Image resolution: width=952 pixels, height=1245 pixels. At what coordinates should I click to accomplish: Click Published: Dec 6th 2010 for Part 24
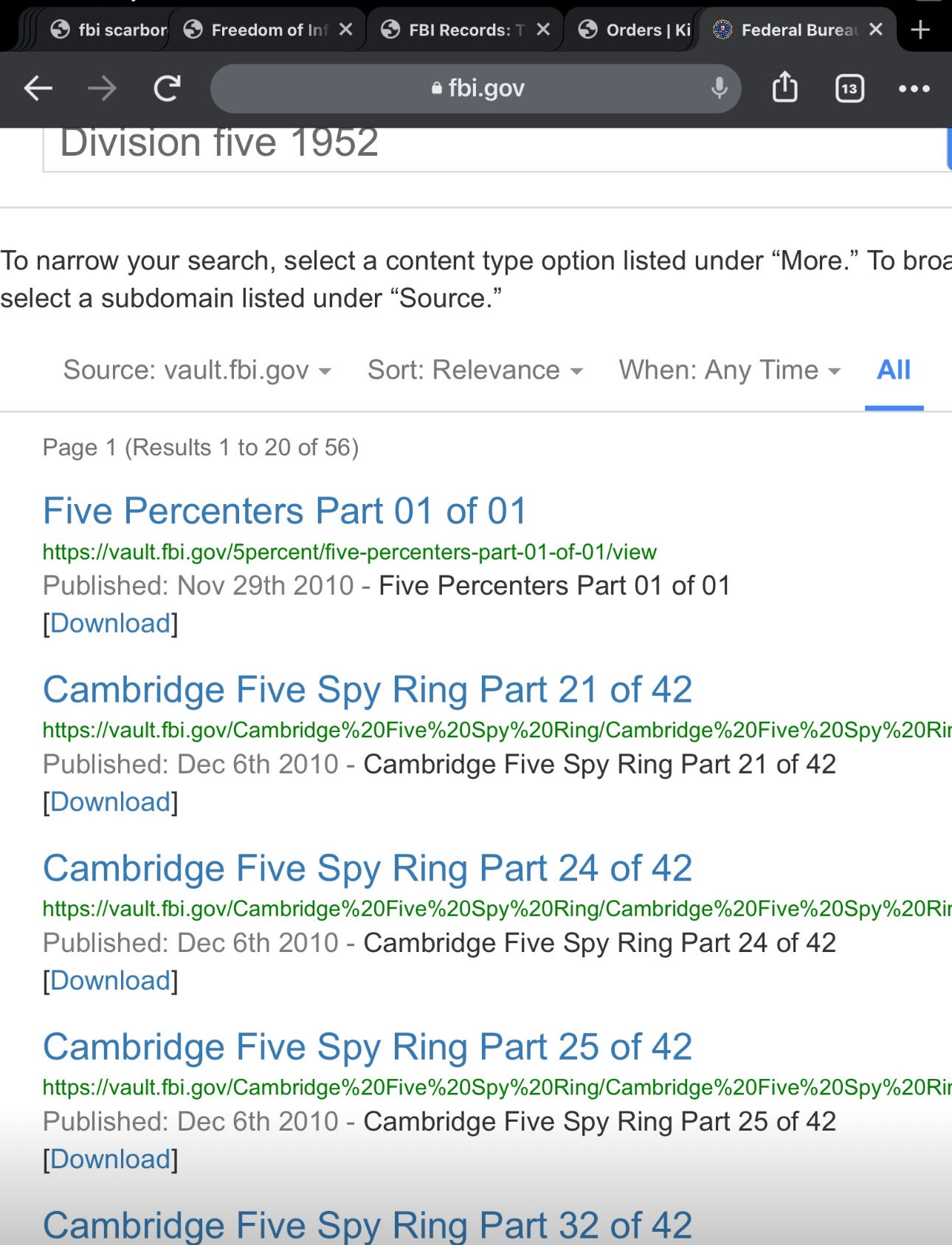point(190,943)
